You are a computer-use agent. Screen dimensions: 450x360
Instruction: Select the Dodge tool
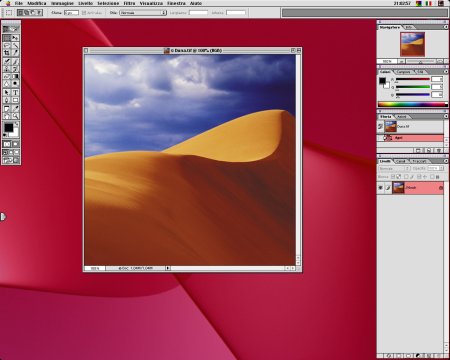[15, 84]
